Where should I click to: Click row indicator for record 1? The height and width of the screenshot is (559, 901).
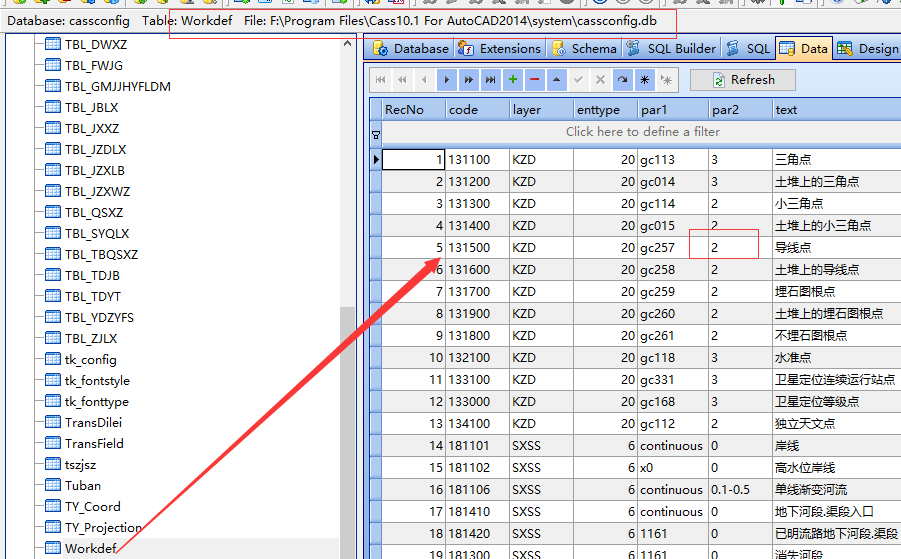tap(376, 160)
